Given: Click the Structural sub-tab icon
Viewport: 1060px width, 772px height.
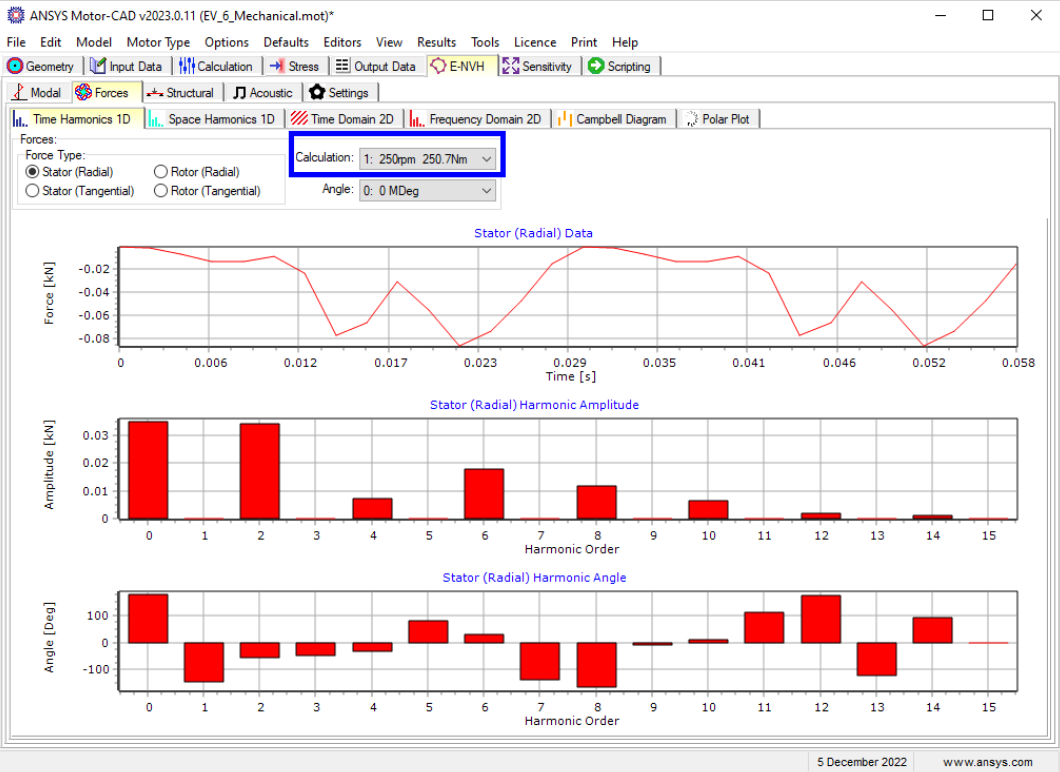Looking at the screenshot, I should click(x=155, y=93).
